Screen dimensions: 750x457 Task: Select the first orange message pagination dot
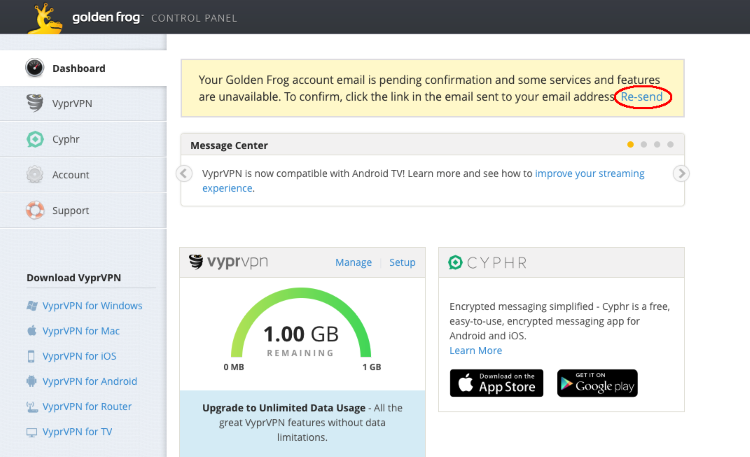click(630, 145)
